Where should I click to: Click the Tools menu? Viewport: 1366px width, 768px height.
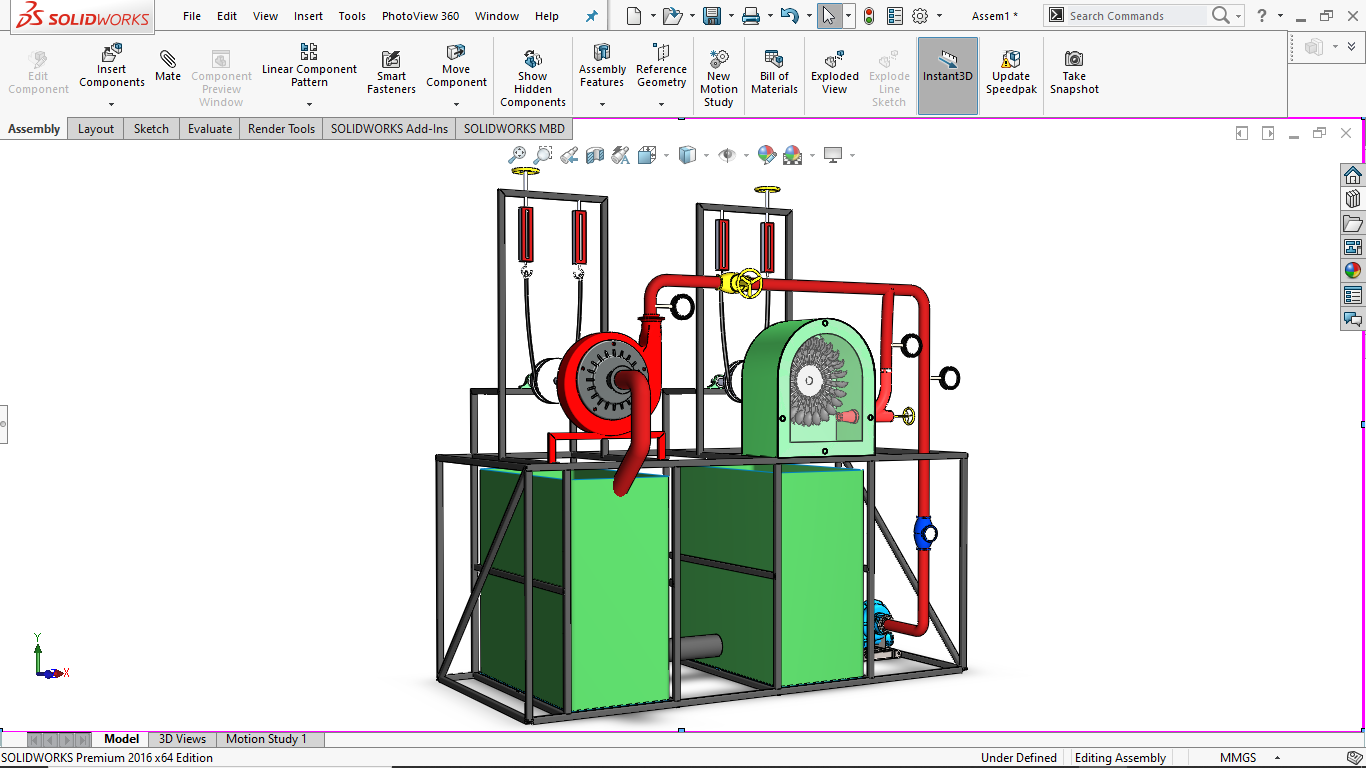[x=352, y=16]
